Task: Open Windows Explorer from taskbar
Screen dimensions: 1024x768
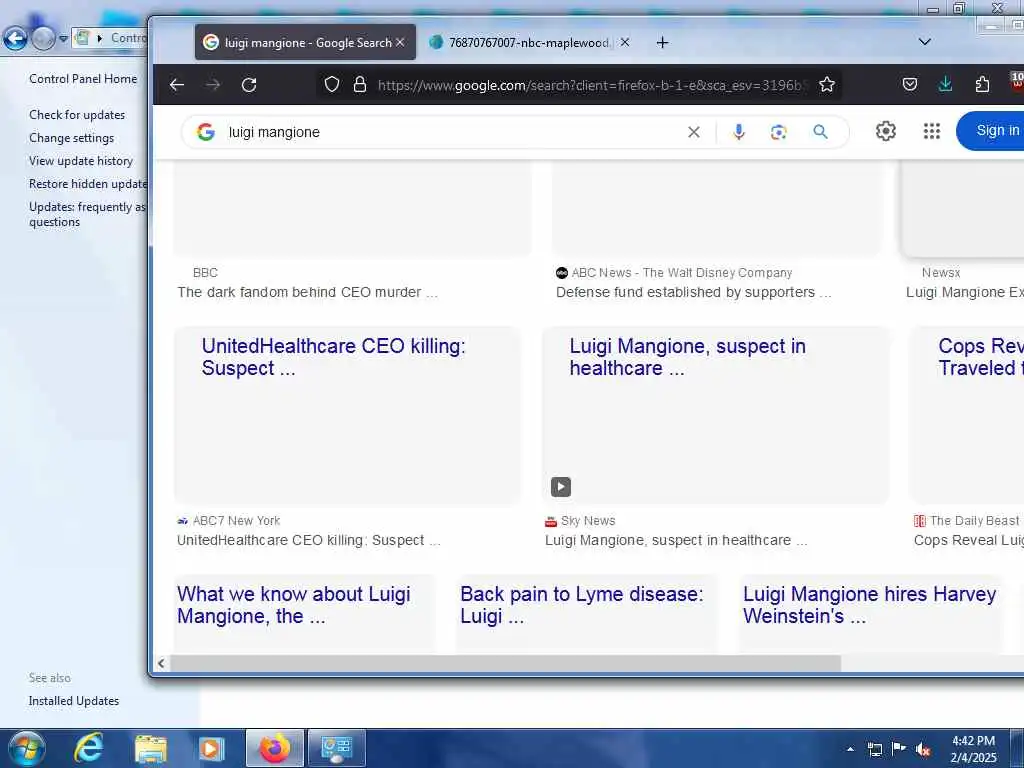Action: pos(150,749)
